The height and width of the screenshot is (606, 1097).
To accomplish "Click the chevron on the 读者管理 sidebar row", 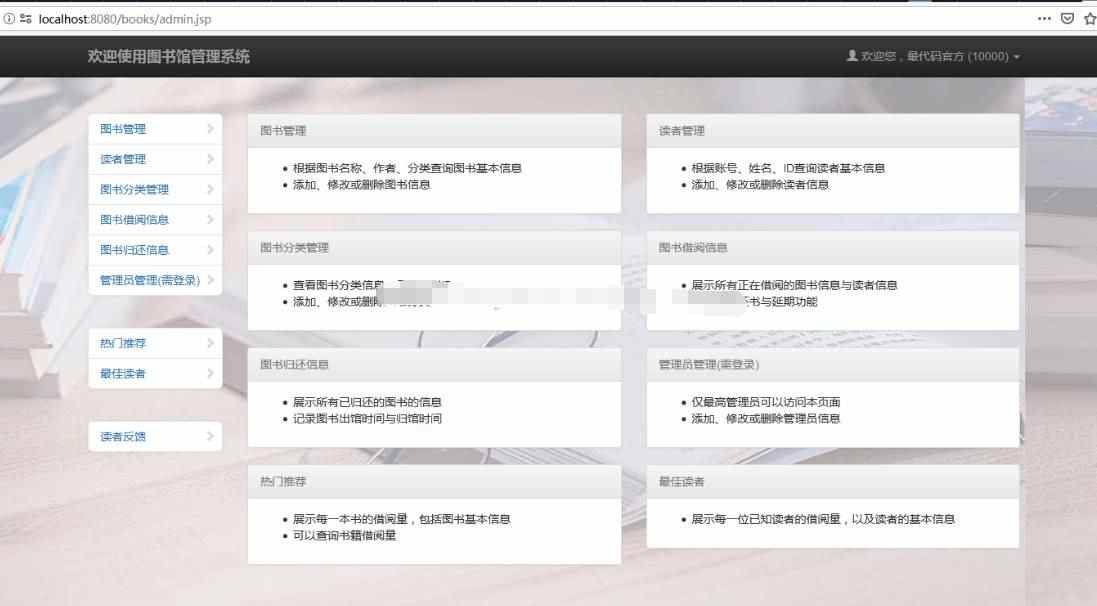I will coord(211,159).
